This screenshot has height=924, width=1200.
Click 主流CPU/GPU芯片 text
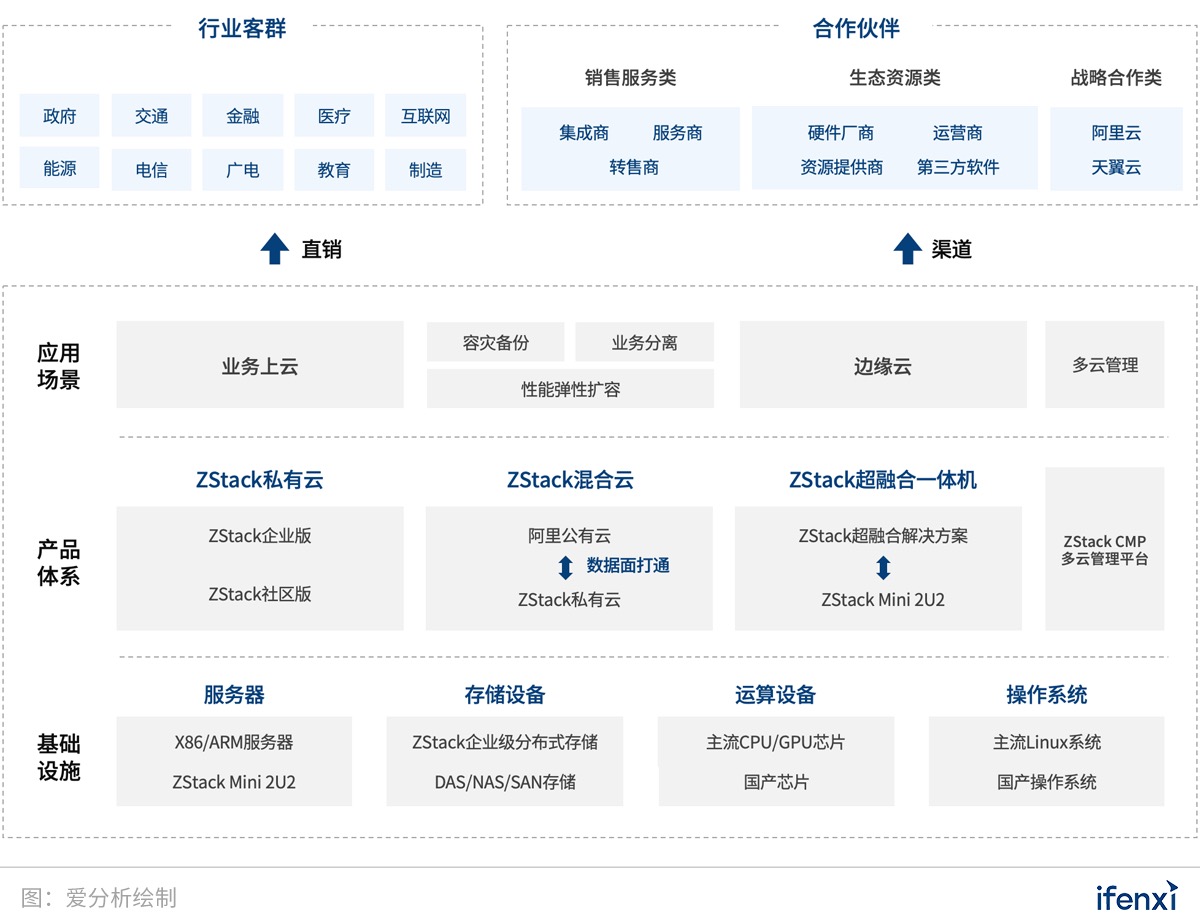(776, 742)
